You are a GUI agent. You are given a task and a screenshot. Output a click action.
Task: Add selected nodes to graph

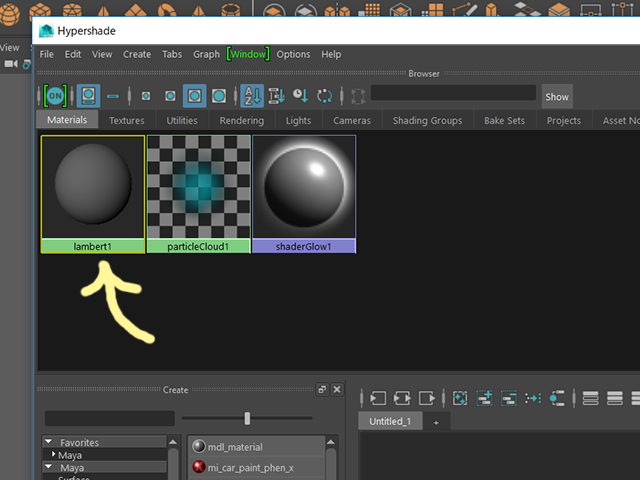(484, 398)
